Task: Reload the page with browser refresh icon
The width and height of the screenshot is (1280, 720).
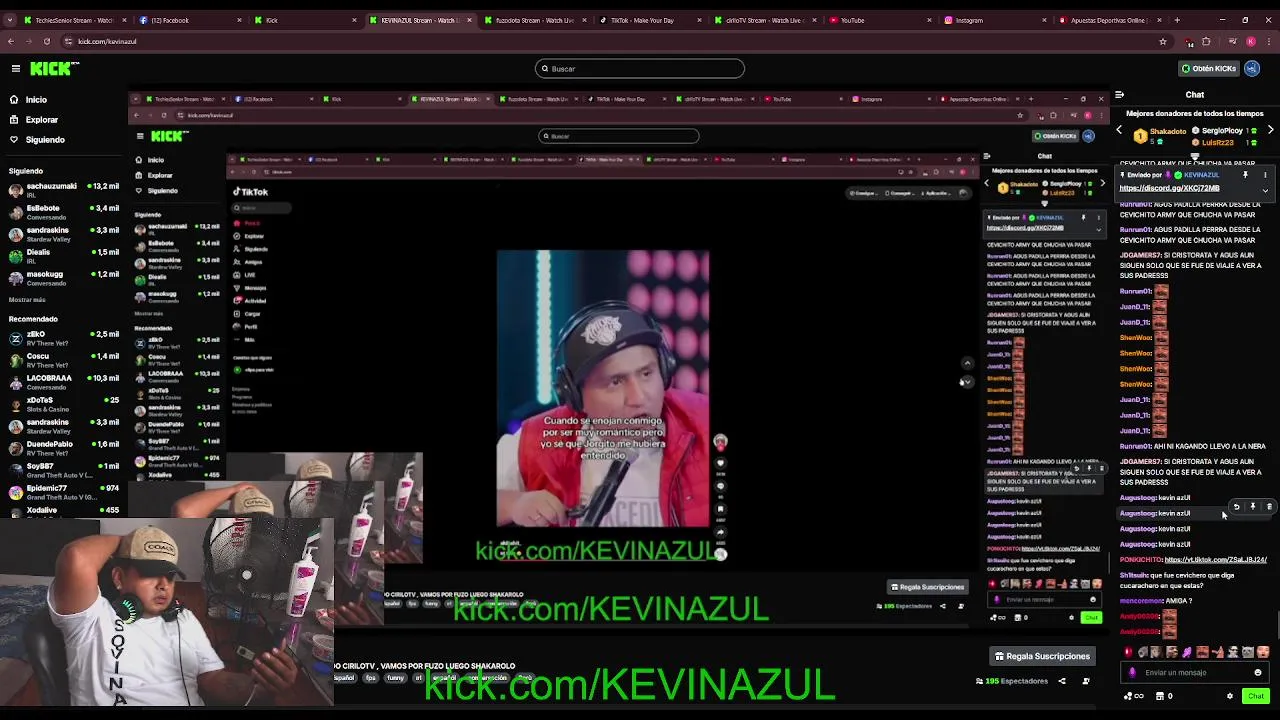Action: tap(47, 41)
